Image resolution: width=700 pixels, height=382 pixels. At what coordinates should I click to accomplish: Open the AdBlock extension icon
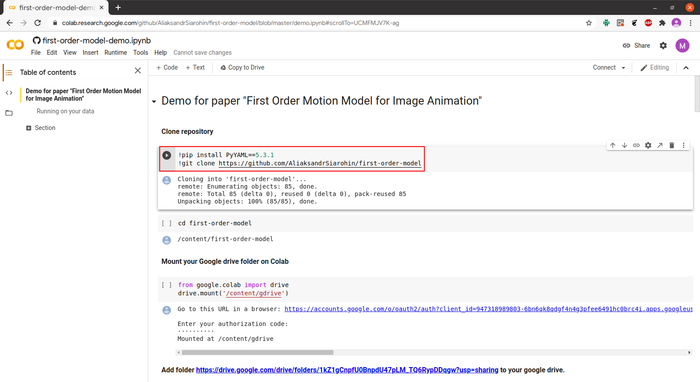point(648,23)
